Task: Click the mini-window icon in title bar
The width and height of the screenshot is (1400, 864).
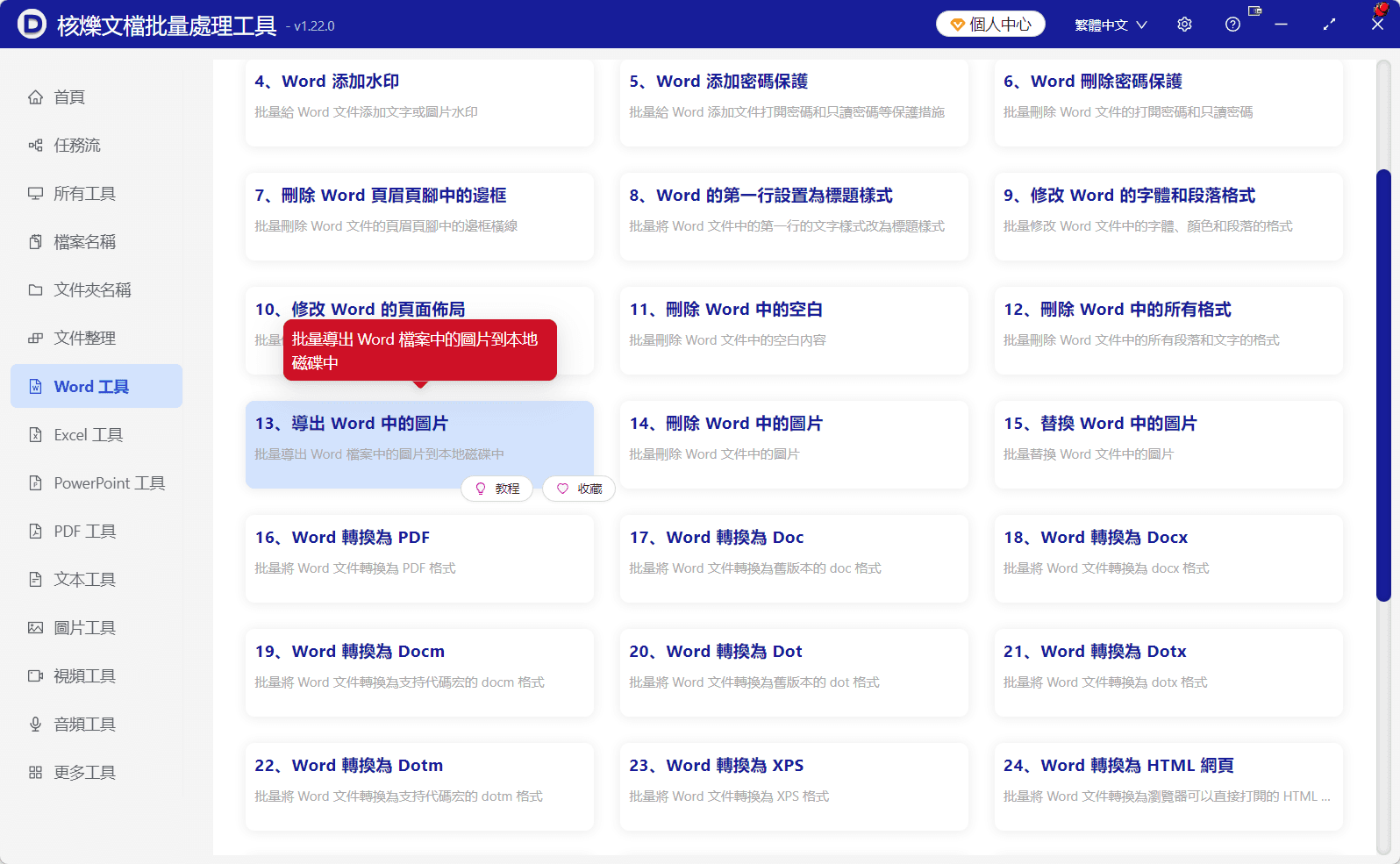Action: click(1254, 11)
